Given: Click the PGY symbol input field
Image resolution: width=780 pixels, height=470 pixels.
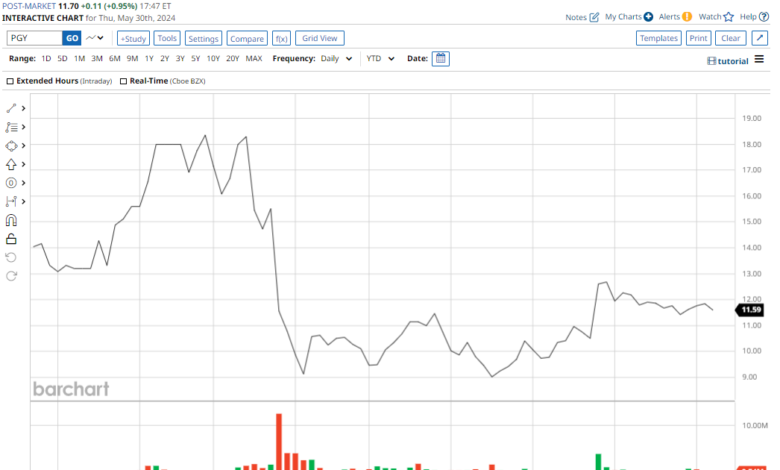Looking at the screenshot, I should pyautogui.click(x=35, y=38).
